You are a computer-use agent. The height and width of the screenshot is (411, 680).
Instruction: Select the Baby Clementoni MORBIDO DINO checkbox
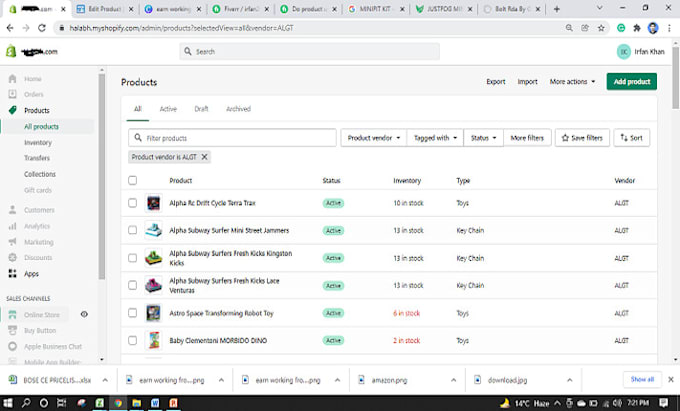click(133, 340)
